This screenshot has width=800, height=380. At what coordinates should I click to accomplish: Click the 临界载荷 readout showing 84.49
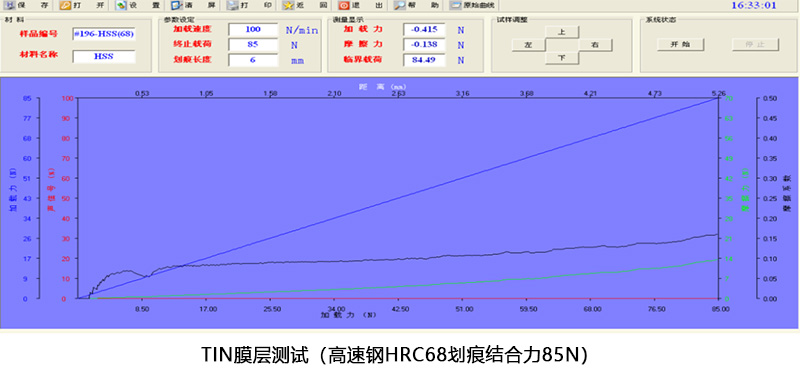tap(424, 60)
